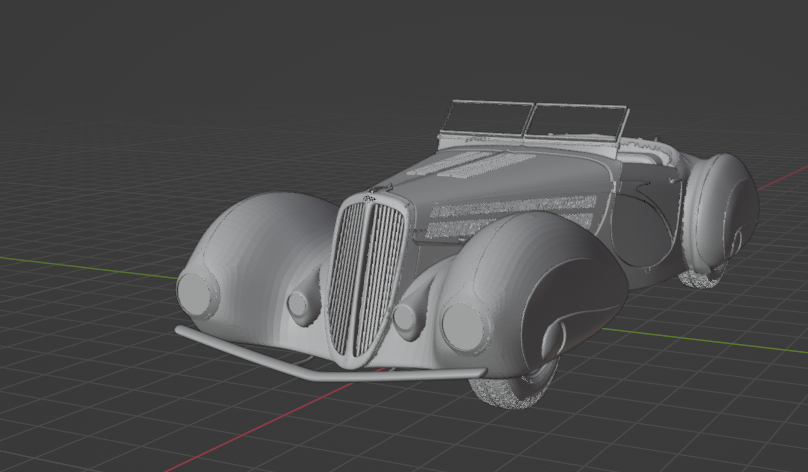Select the side hood louver vents
Screen dimensions: 808x472
coord(510,216)
